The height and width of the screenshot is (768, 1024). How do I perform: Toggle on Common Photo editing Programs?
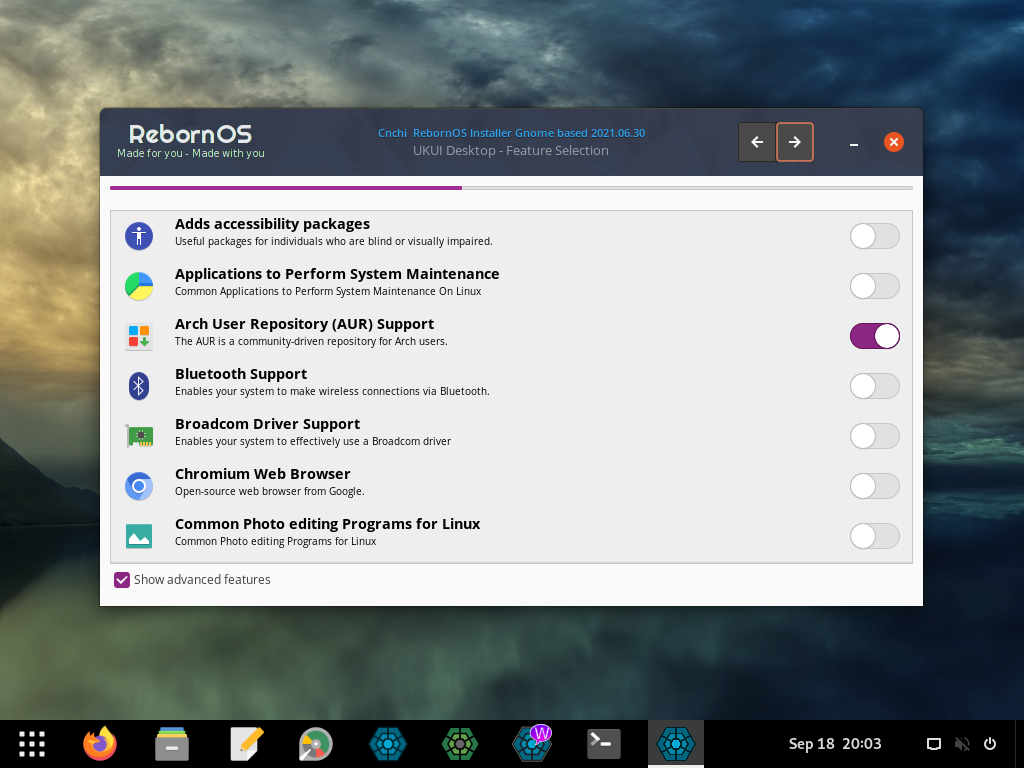874,536
